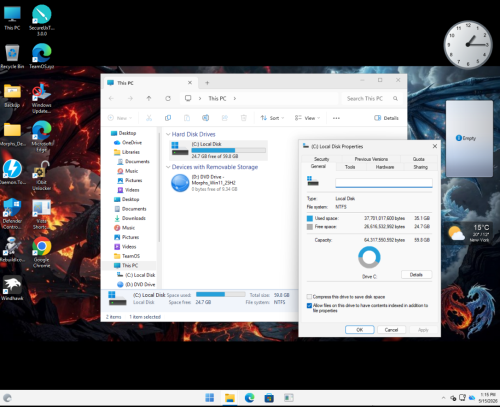Viewport: 500px width, 407px height.
Task: Collapse Devices with Removable Storage group
Action: point(168,167)
